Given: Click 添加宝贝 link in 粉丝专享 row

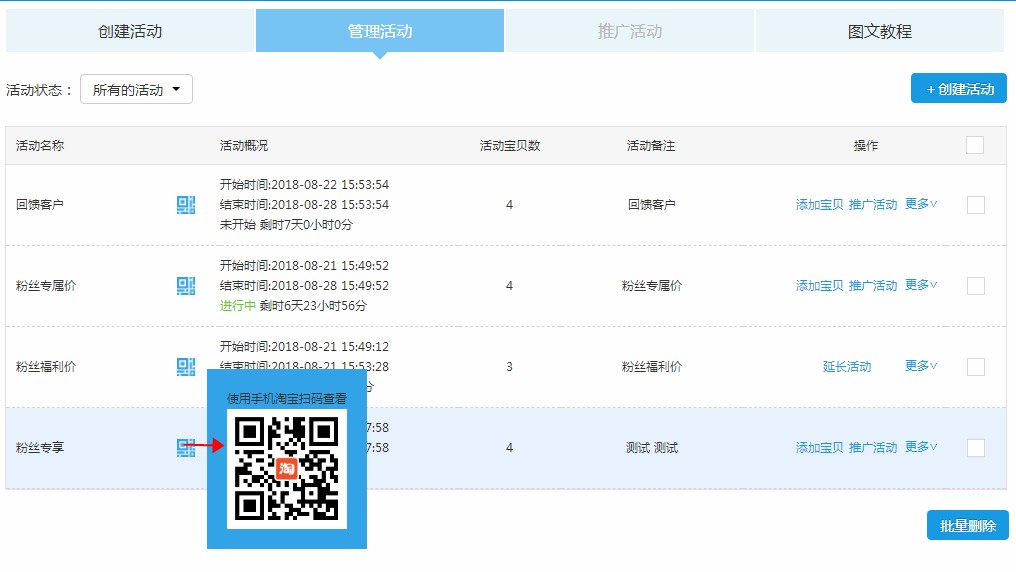Looking at the screenshot, I should (x=820, y=448).
